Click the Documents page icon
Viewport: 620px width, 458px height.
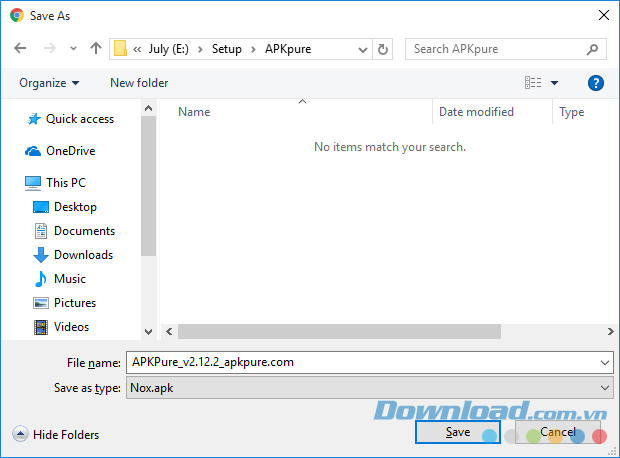41,231
